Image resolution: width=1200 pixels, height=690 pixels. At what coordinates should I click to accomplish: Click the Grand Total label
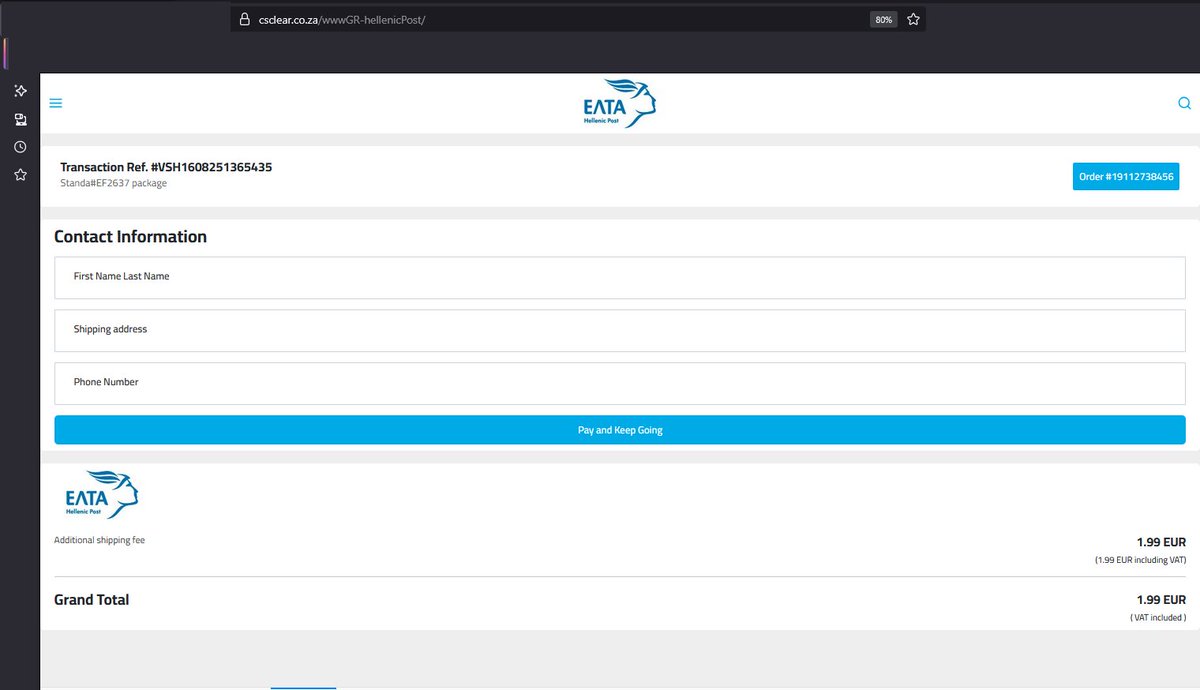click(91, 600)
